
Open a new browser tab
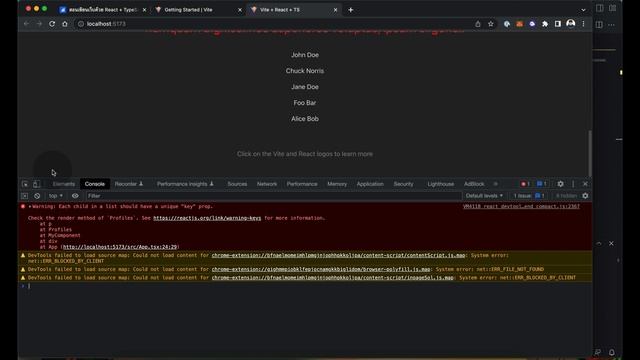[351, 10]
